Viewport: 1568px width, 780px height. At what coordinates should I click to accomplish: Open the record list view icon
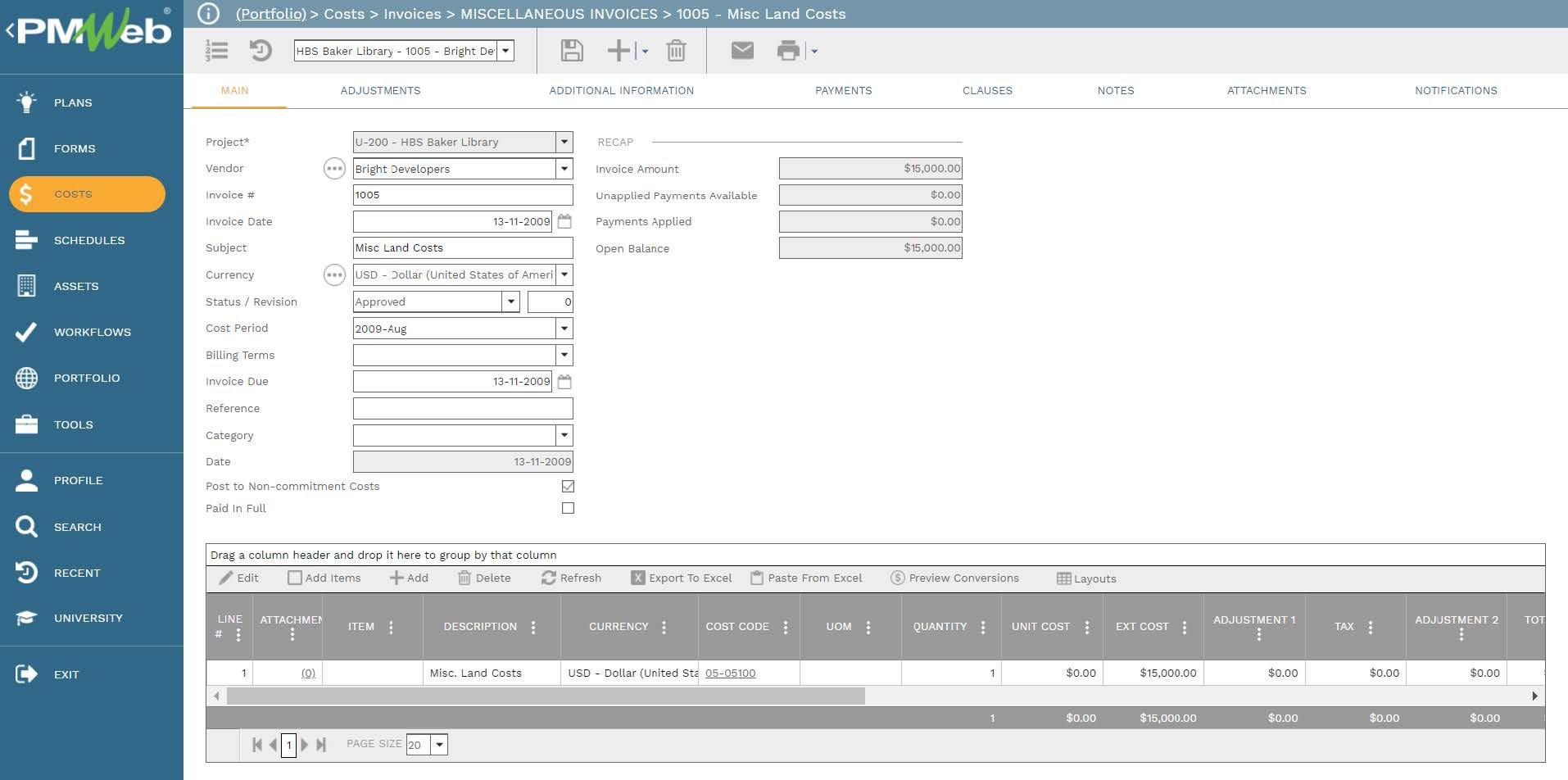click(216, 51)
